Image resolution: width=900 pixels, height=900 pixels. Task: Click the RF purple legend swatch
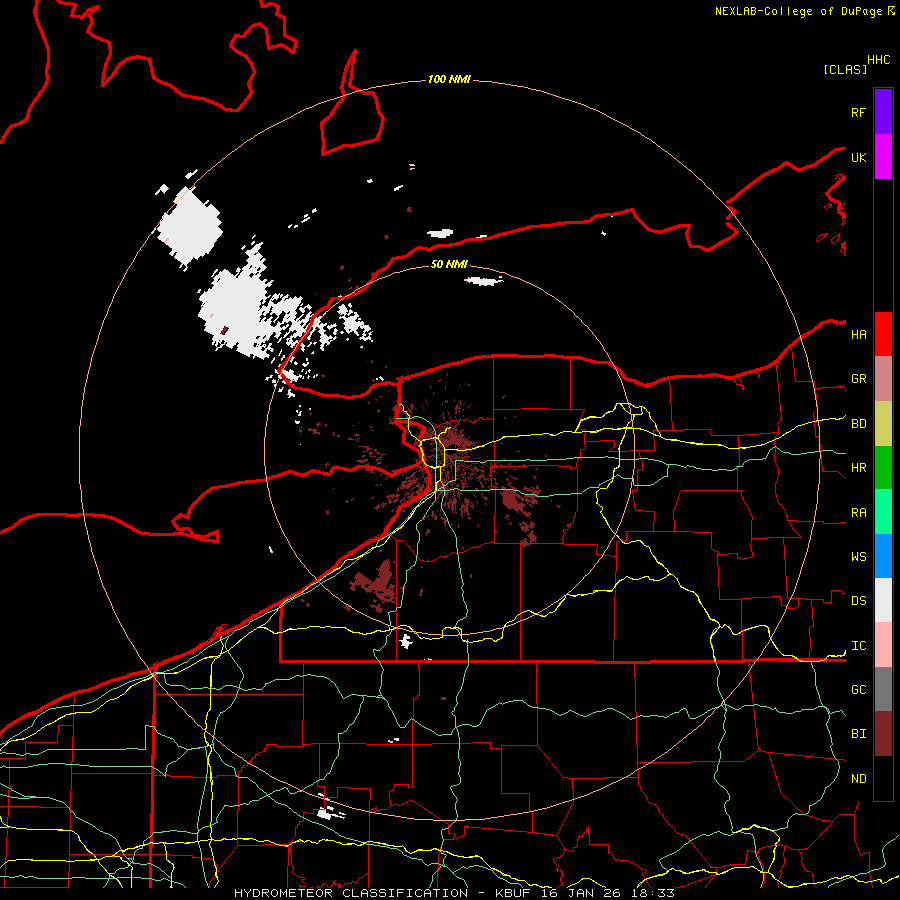click(883, 112)
